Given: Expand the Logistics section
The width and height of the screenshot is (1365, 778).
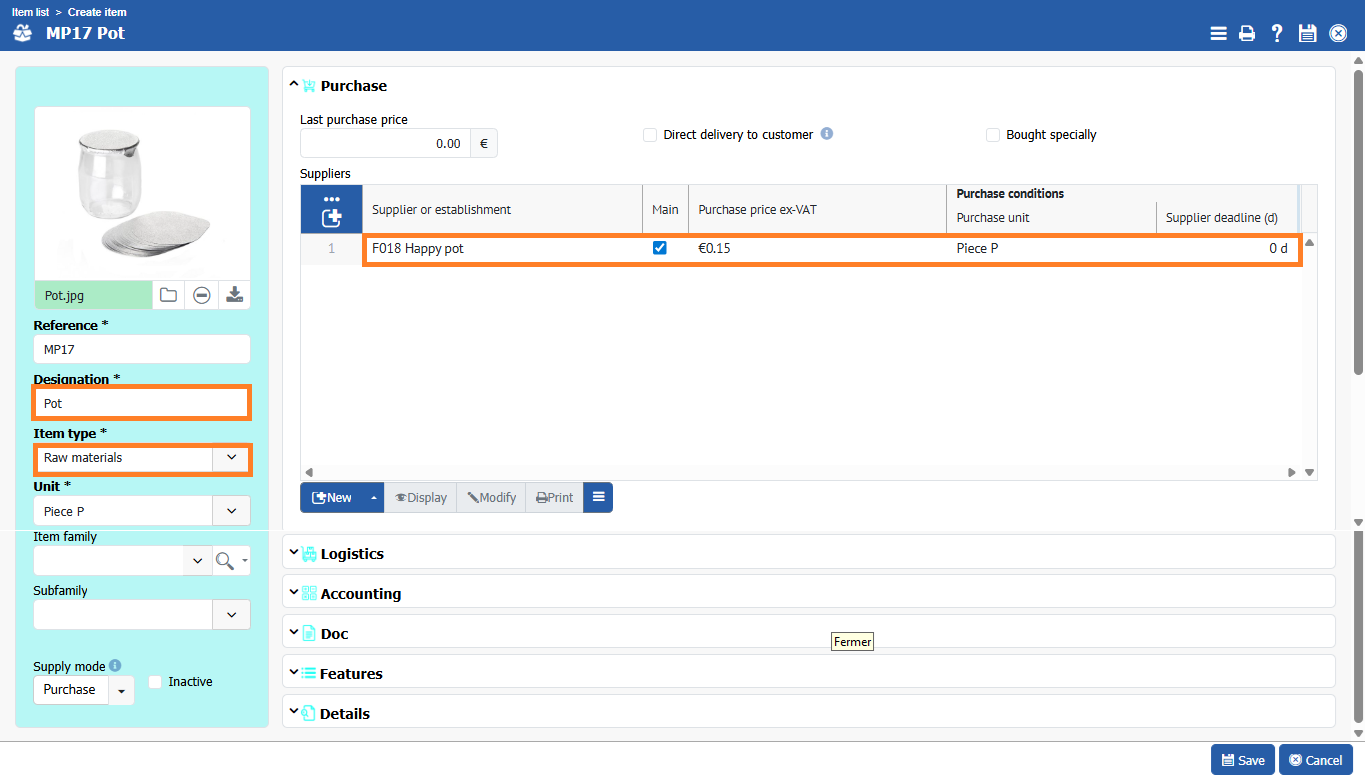Looking at the screenshot, I should click(352, 554).
